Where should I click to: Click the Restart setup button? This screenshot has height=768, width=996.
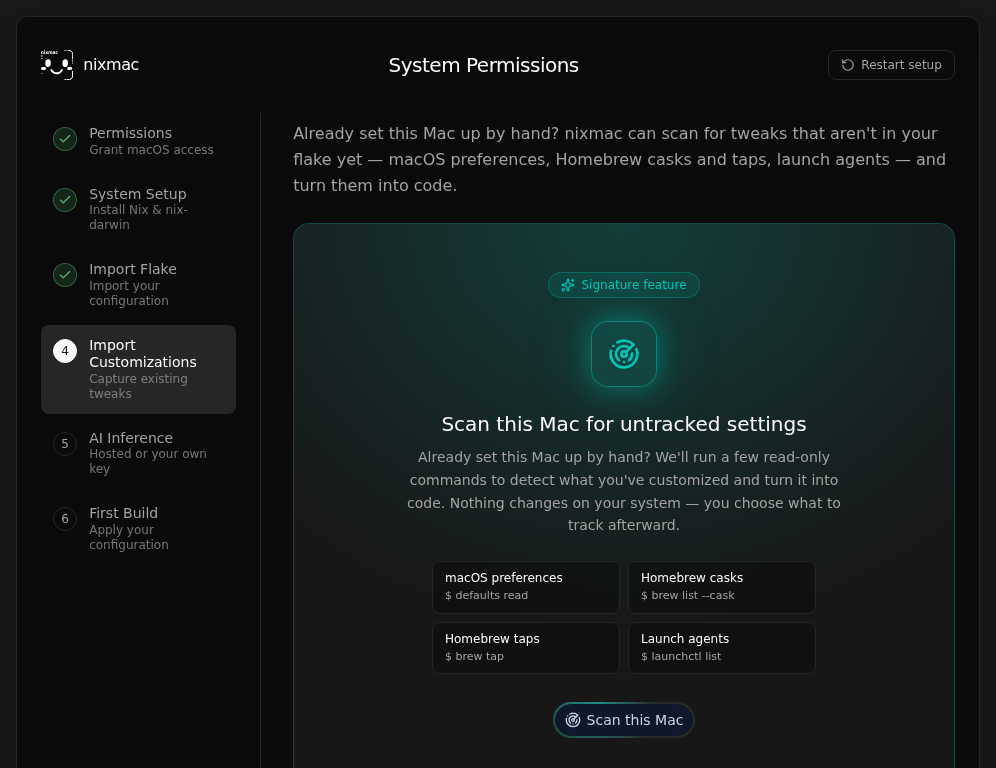[x=891, y=65]
